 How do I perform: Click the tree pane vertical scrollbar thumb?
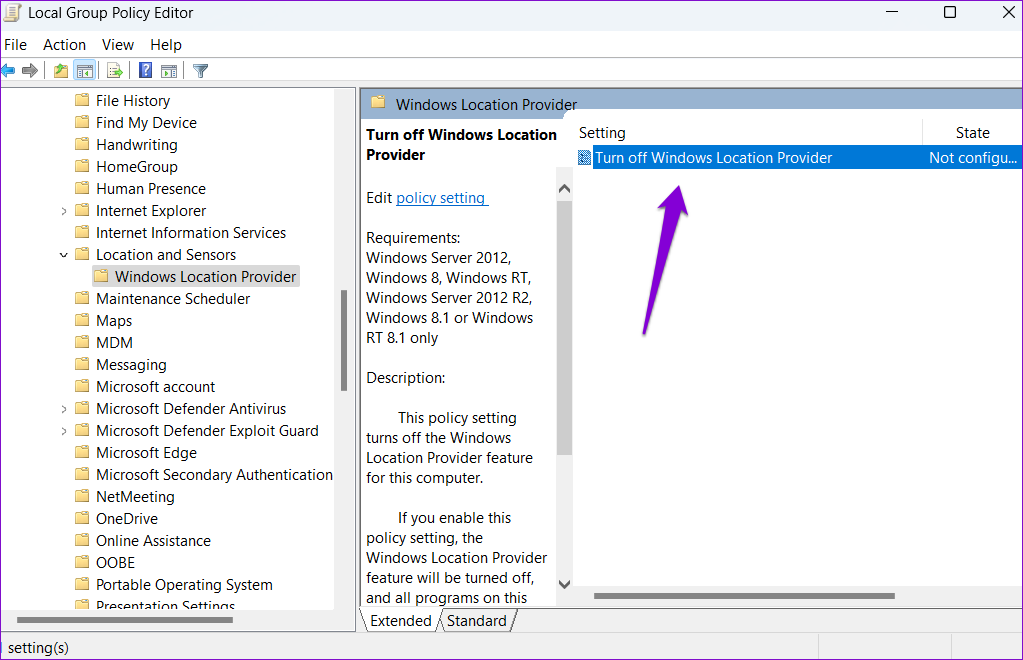pos(344,340)
